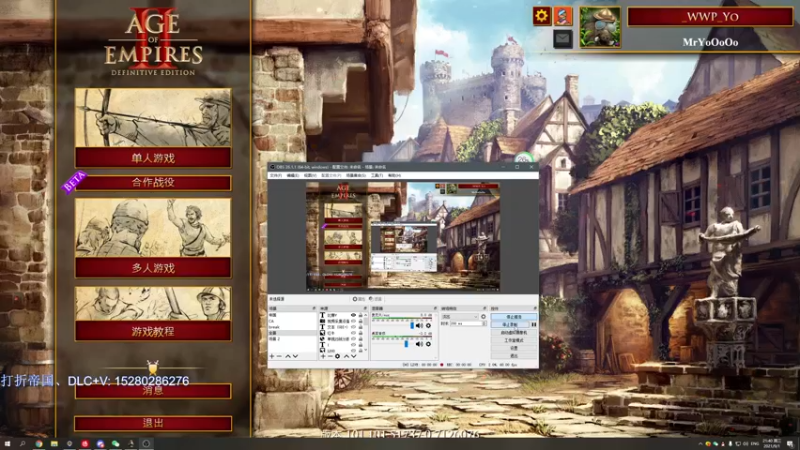Open first audio channel settings gear

coord(429,326)
